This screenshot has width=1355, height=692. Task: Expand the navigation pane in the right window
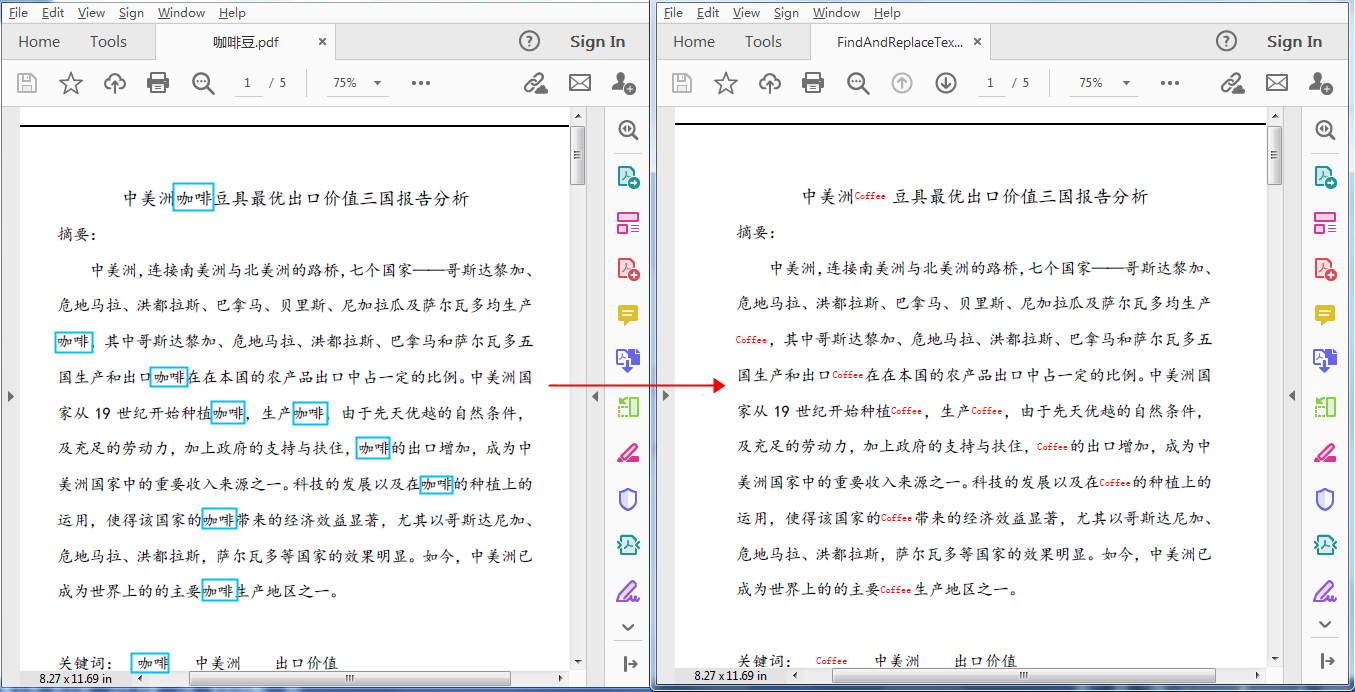(665, 396)
